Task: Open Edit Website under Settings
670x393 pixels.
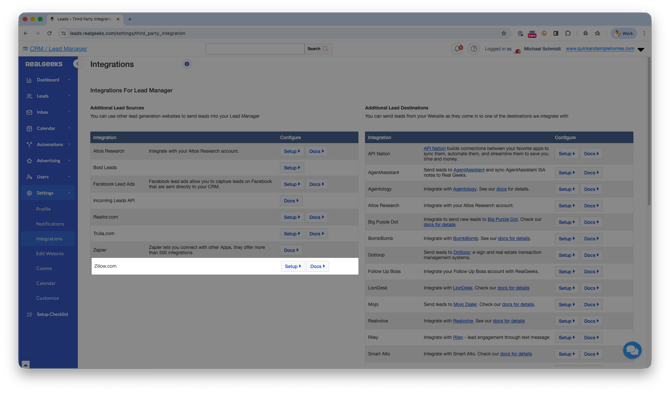Action: [x=50, y=254]
